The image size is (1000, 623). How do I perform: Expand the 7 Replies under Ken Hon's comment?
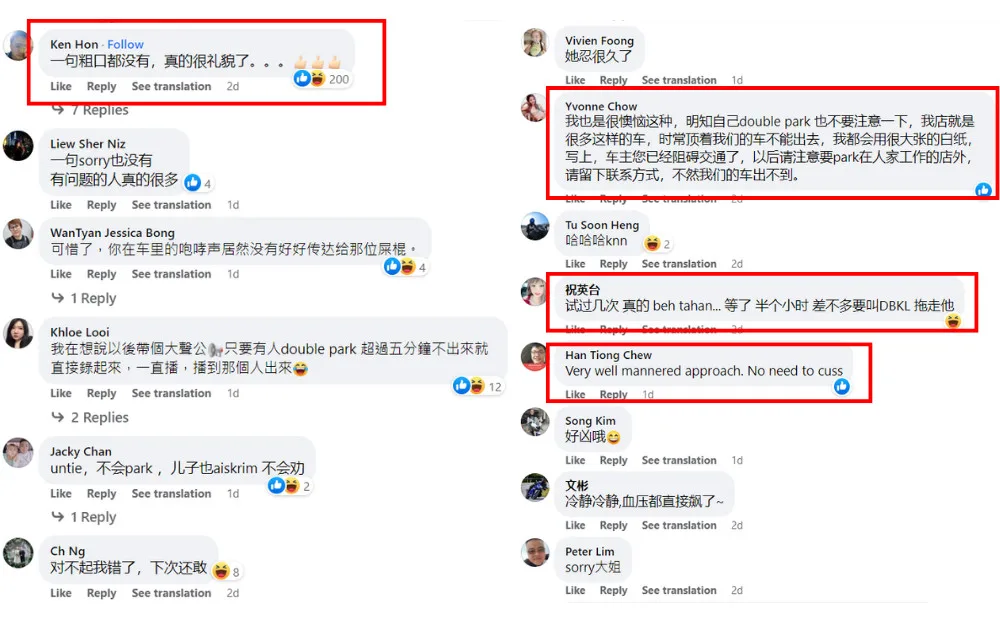click(x=90, y=110)
